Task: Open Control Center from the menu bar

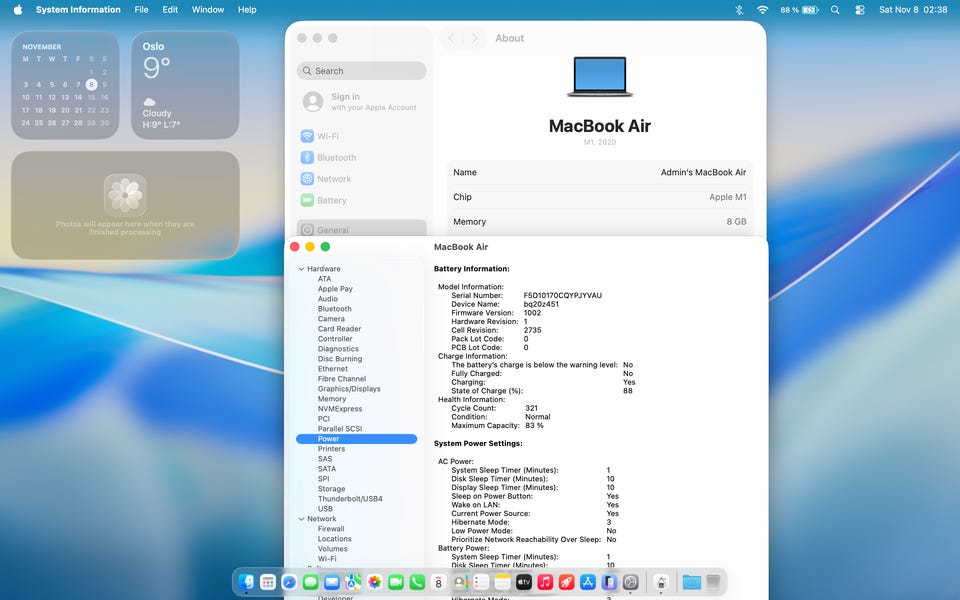Action: click(860, 10)
